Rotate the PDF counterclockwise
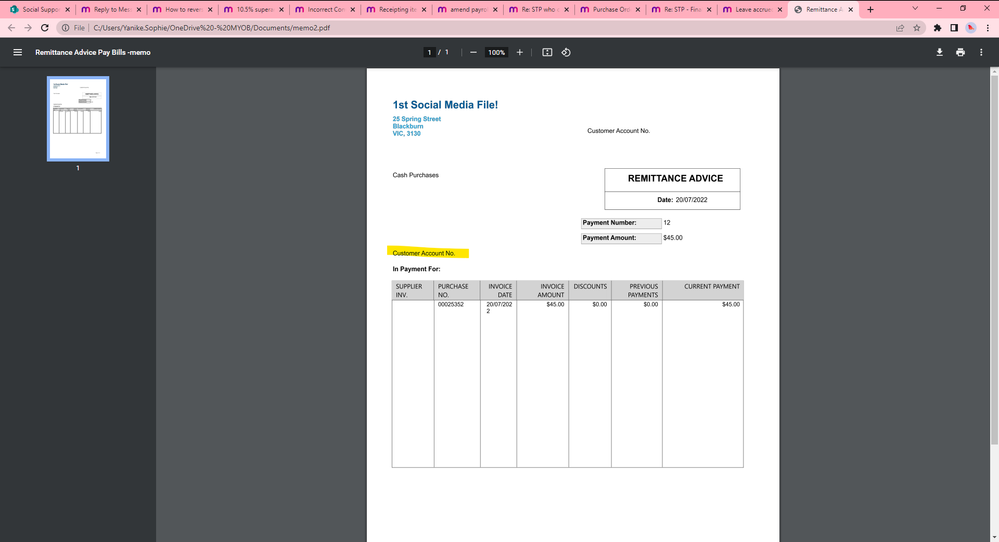The image size is (999, 542). click(566, 52)
